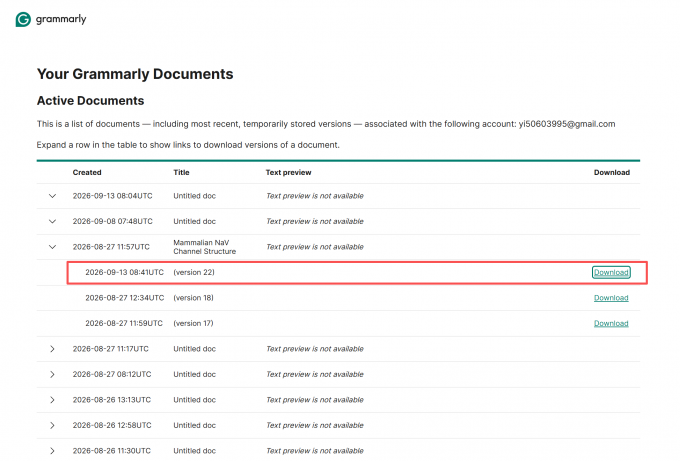Click the 2026-08-27 11:59UTC version timestamp
This screenshot has width=680, height=461.
124,324
